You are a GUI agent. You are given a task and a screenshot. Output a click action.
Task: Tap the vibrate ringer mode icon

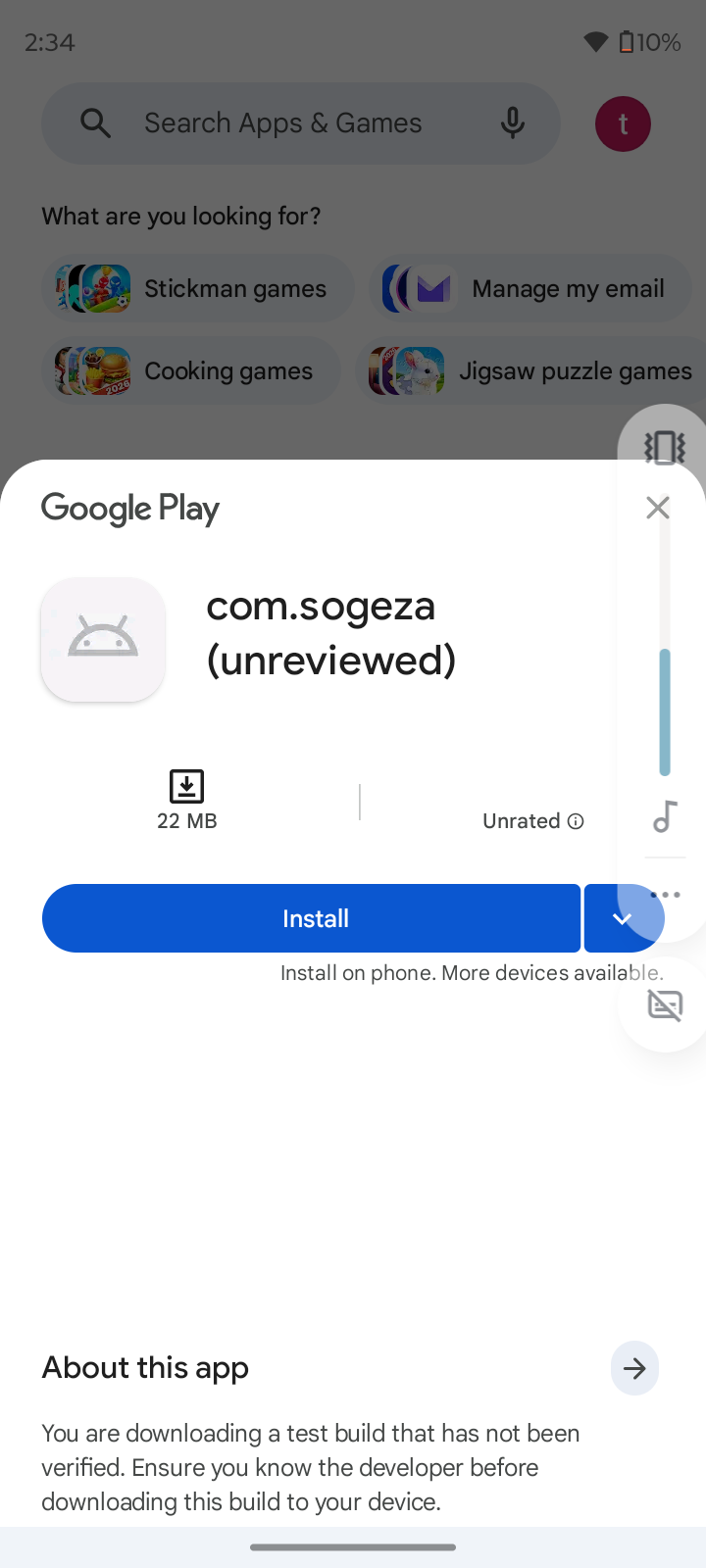(x=664, y=447)
